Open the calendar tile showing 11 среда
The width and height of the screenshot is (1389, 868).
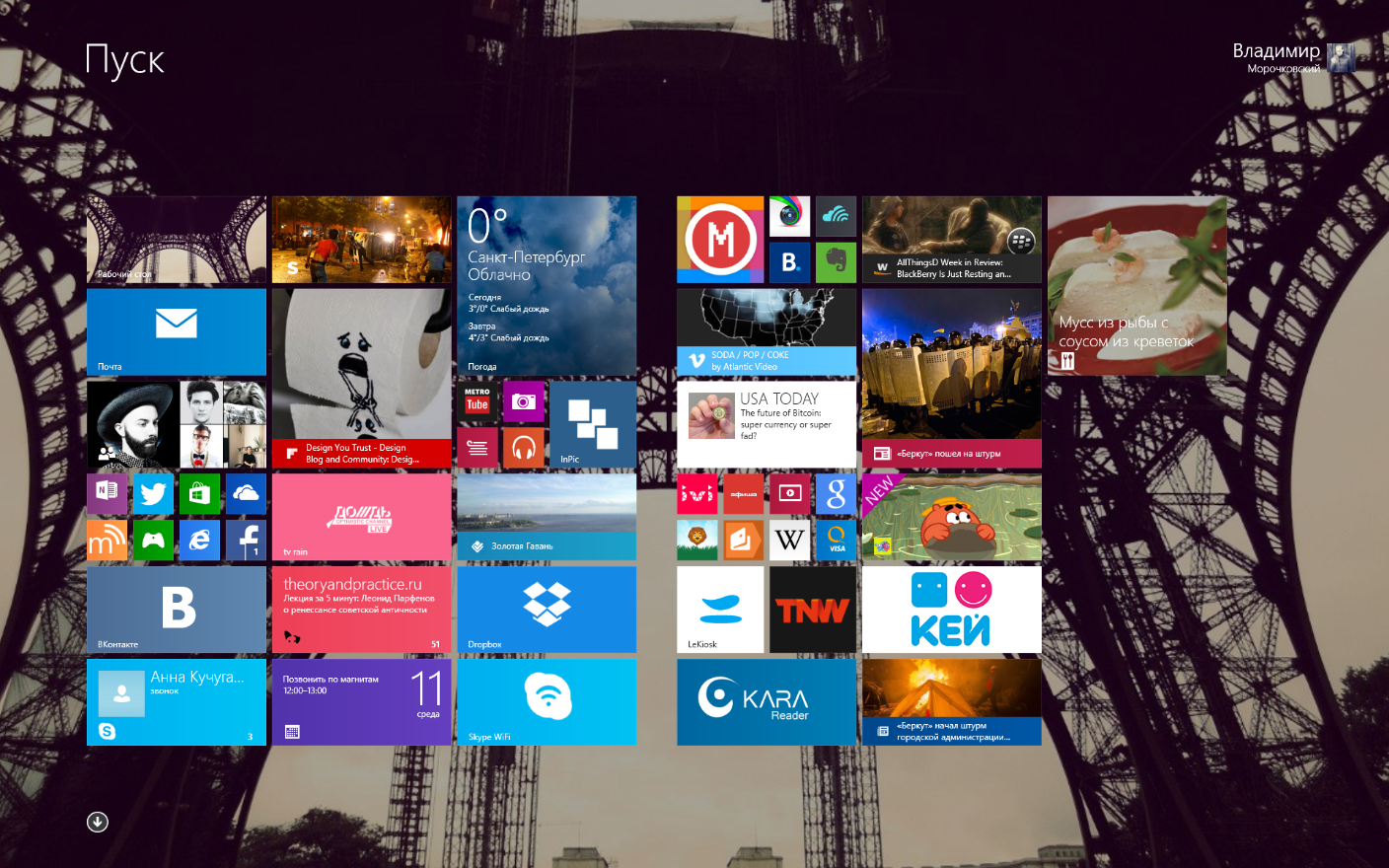(x=362, y=702)
